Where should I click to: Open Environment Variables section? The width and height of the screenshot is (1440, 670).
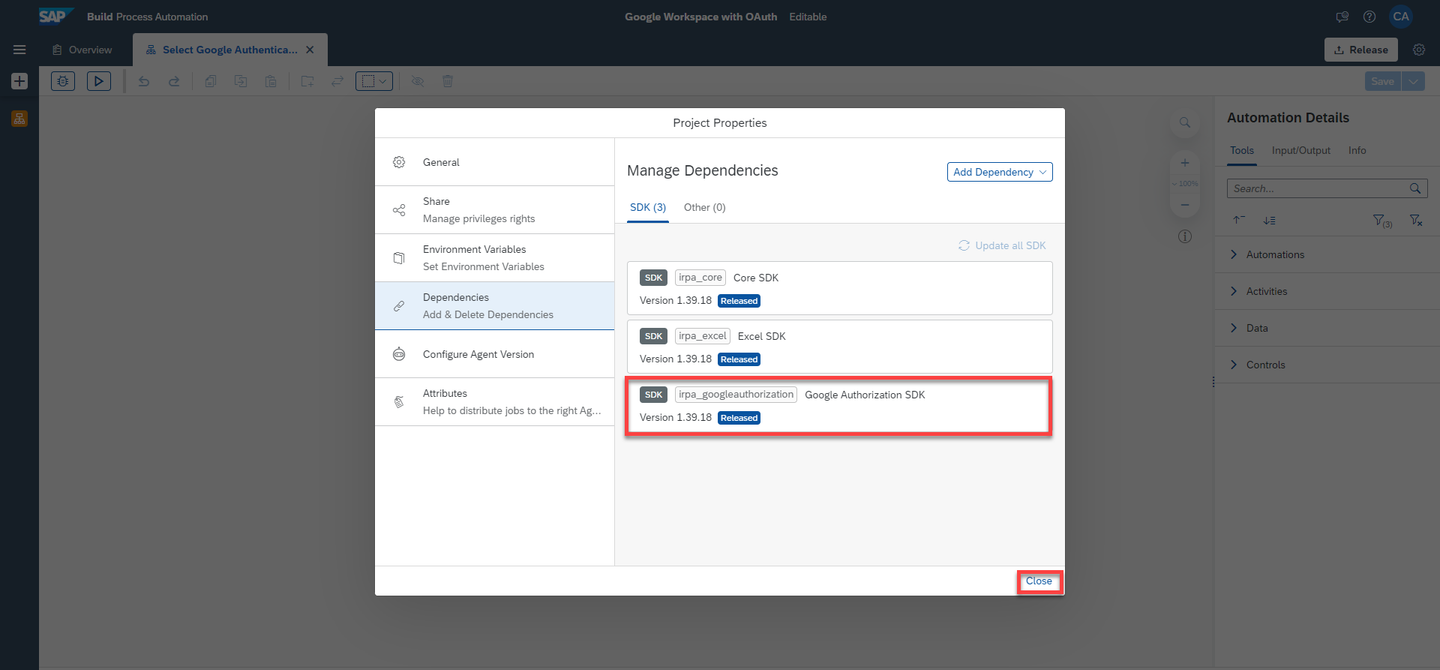click(495, 258)
